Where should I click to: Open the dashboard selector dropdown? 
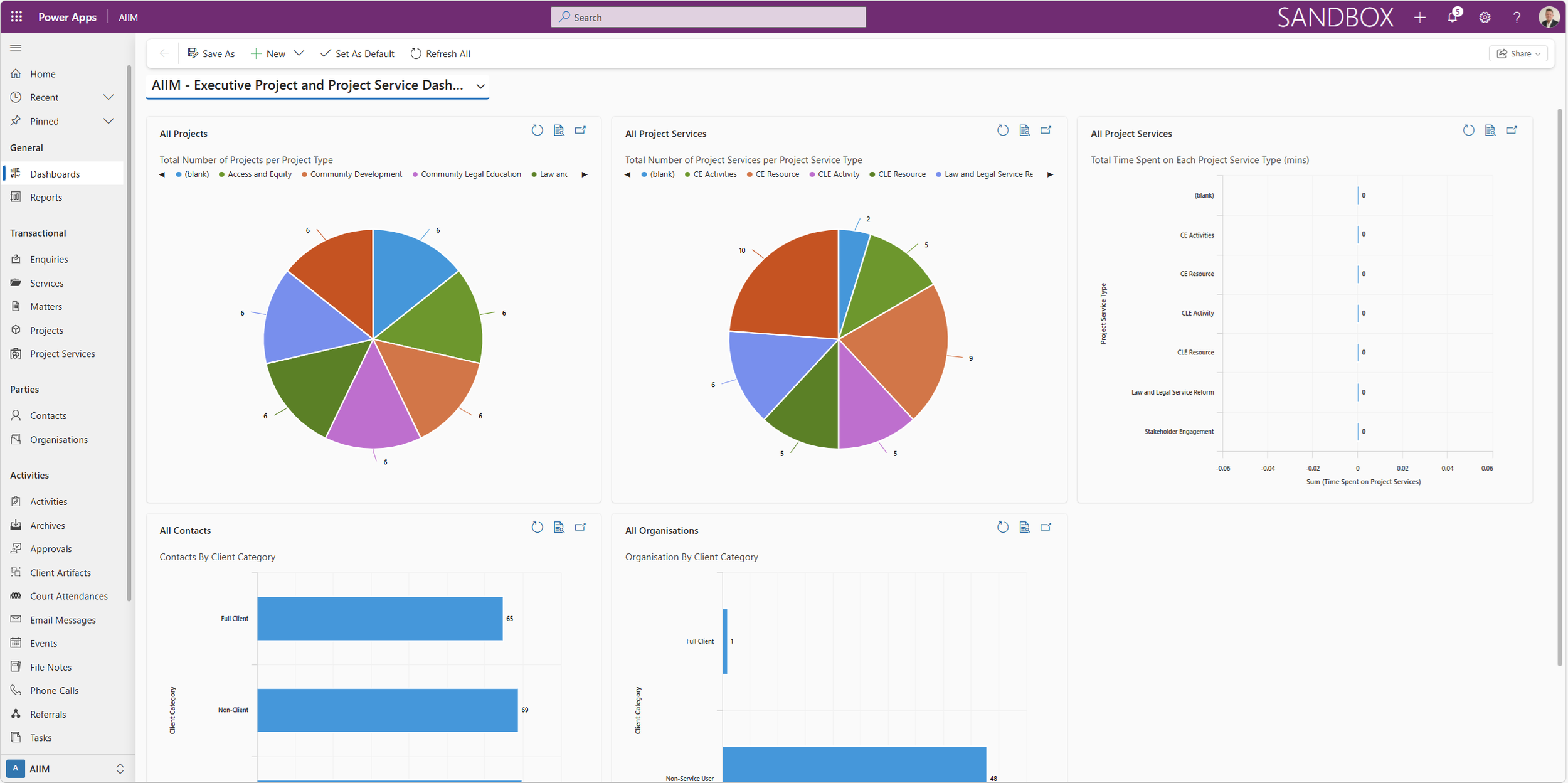pyautogui.click(x=480, y=86)
